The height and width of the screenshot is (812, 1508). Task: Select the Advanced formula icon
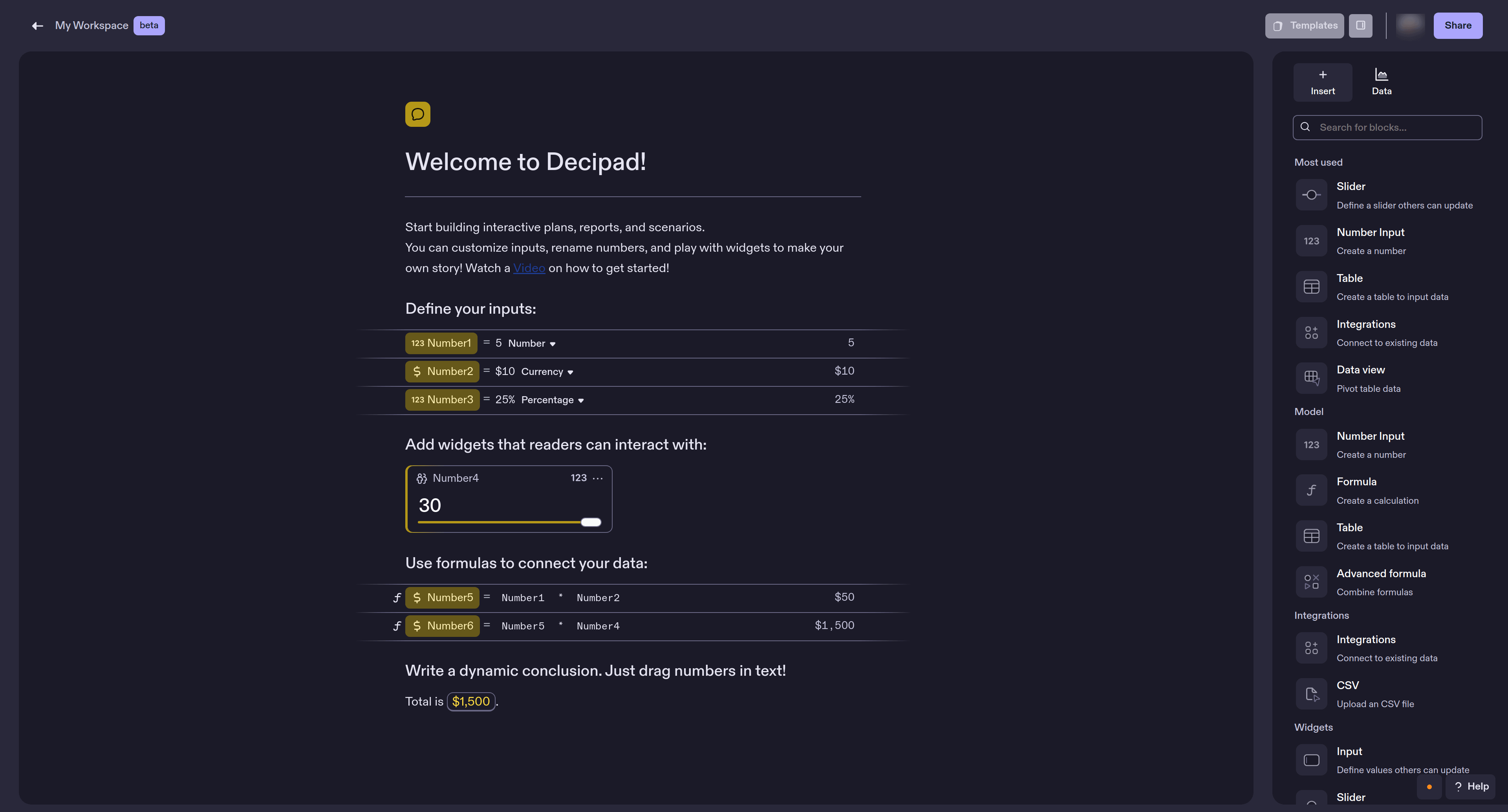1311,582
